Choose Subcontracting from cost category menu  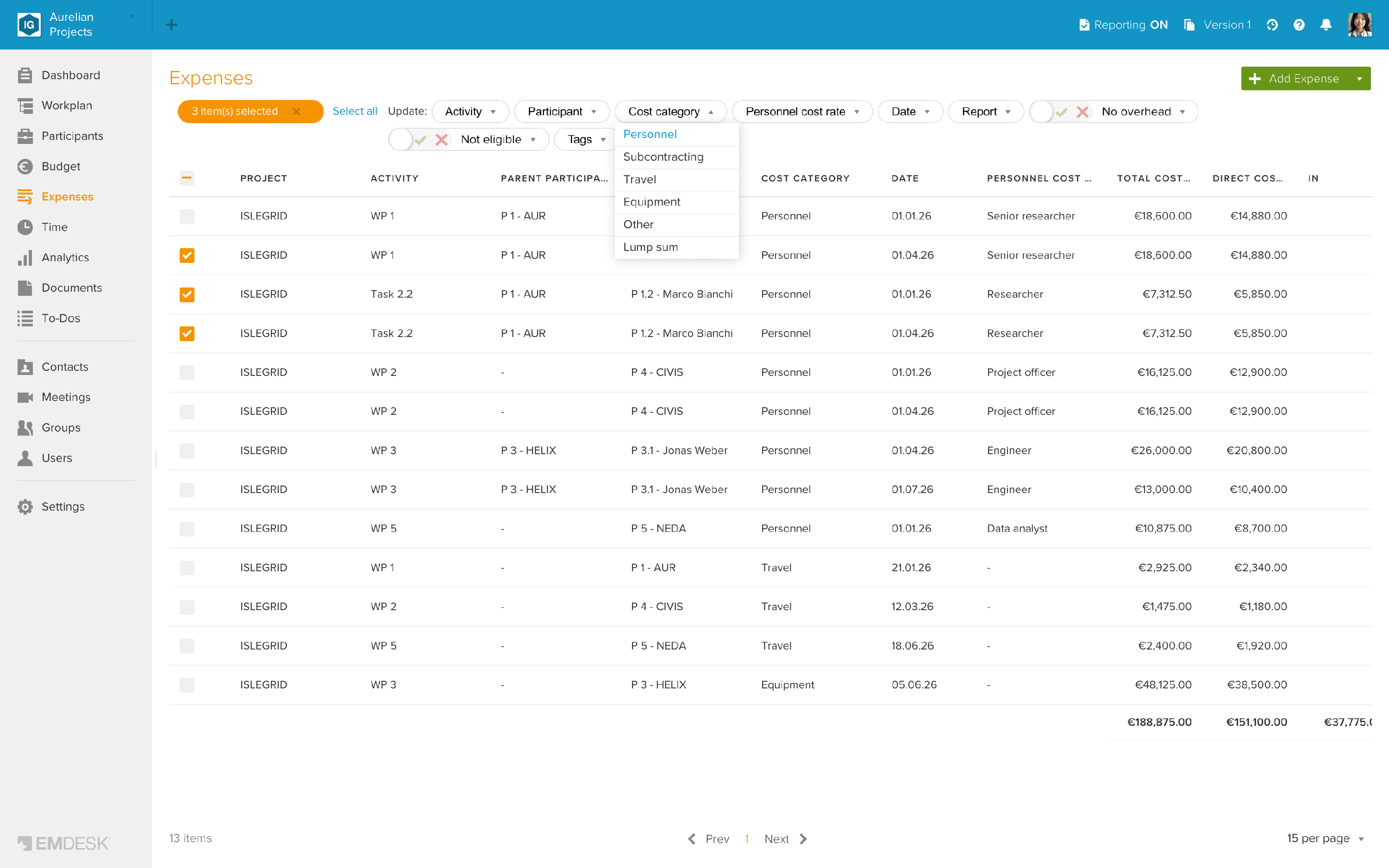pyautogui.click(x=676, y=157)
